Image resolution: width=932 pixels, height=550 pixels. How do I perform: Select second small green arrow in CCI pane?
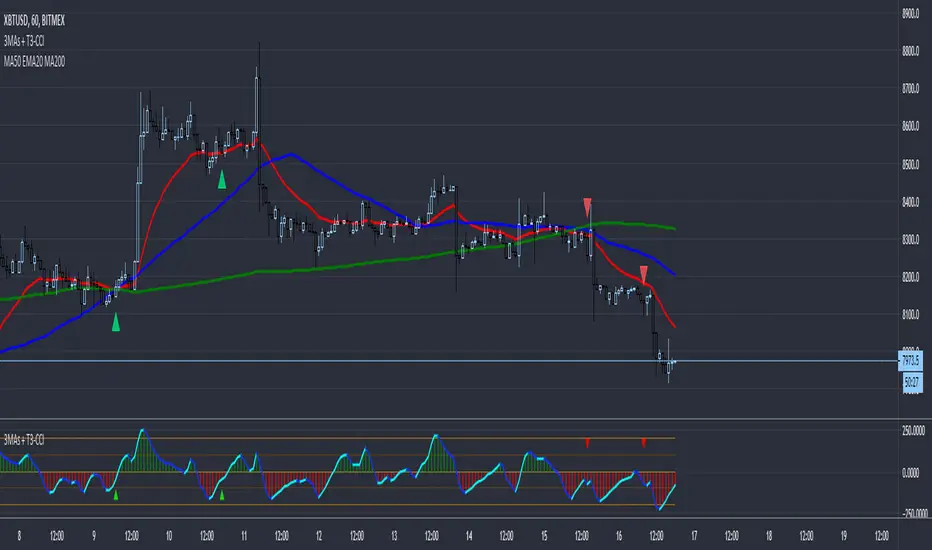tap(222, 495)
